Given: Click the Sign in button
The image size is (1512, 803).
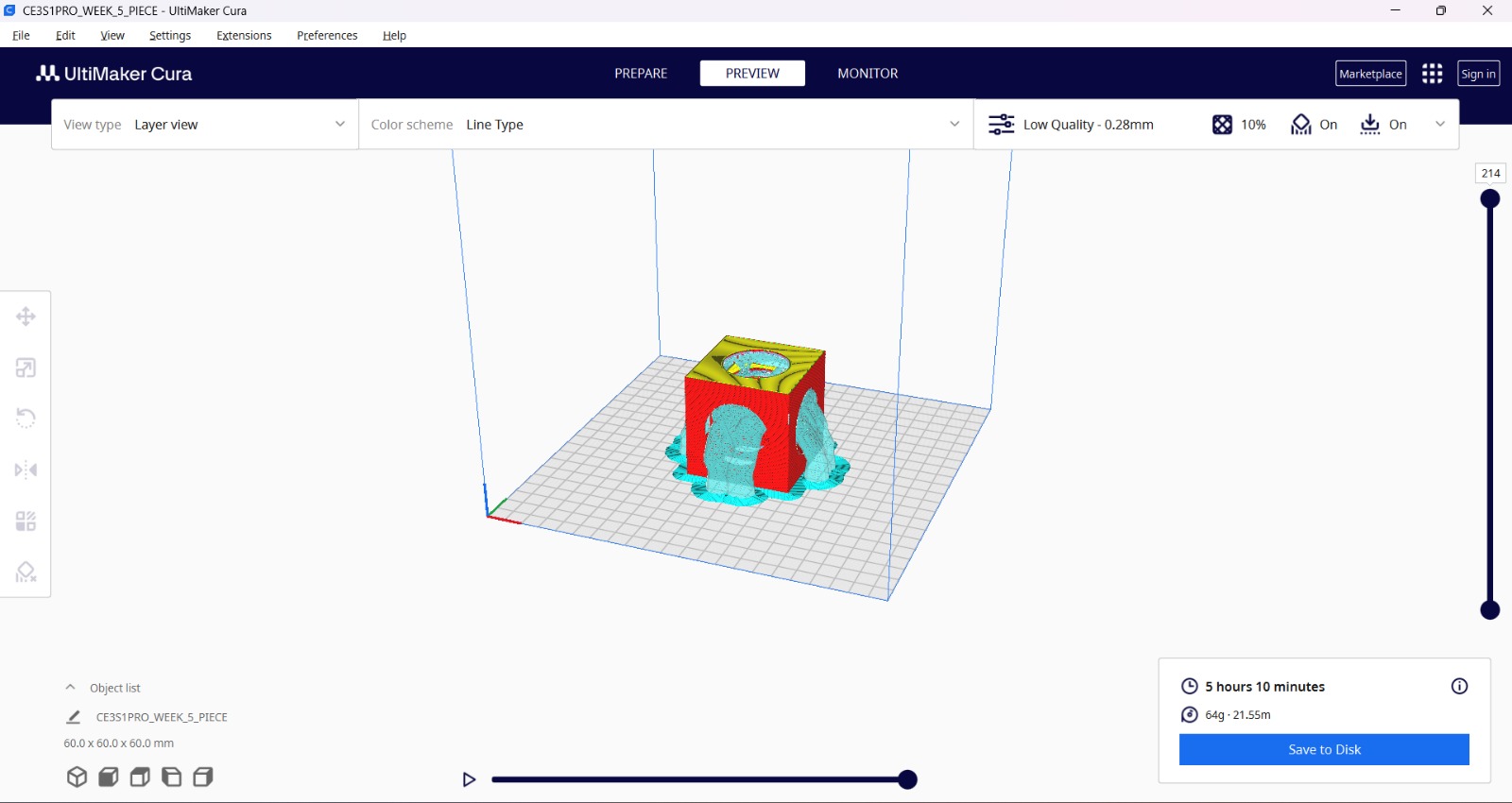Looking at the screenshot, I should coord(1478,74).
